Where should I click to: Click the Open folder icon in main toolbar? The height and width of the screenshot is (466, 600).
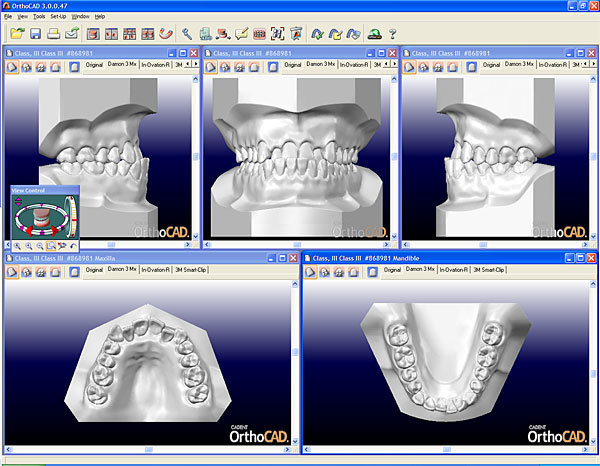click(17, 34)
